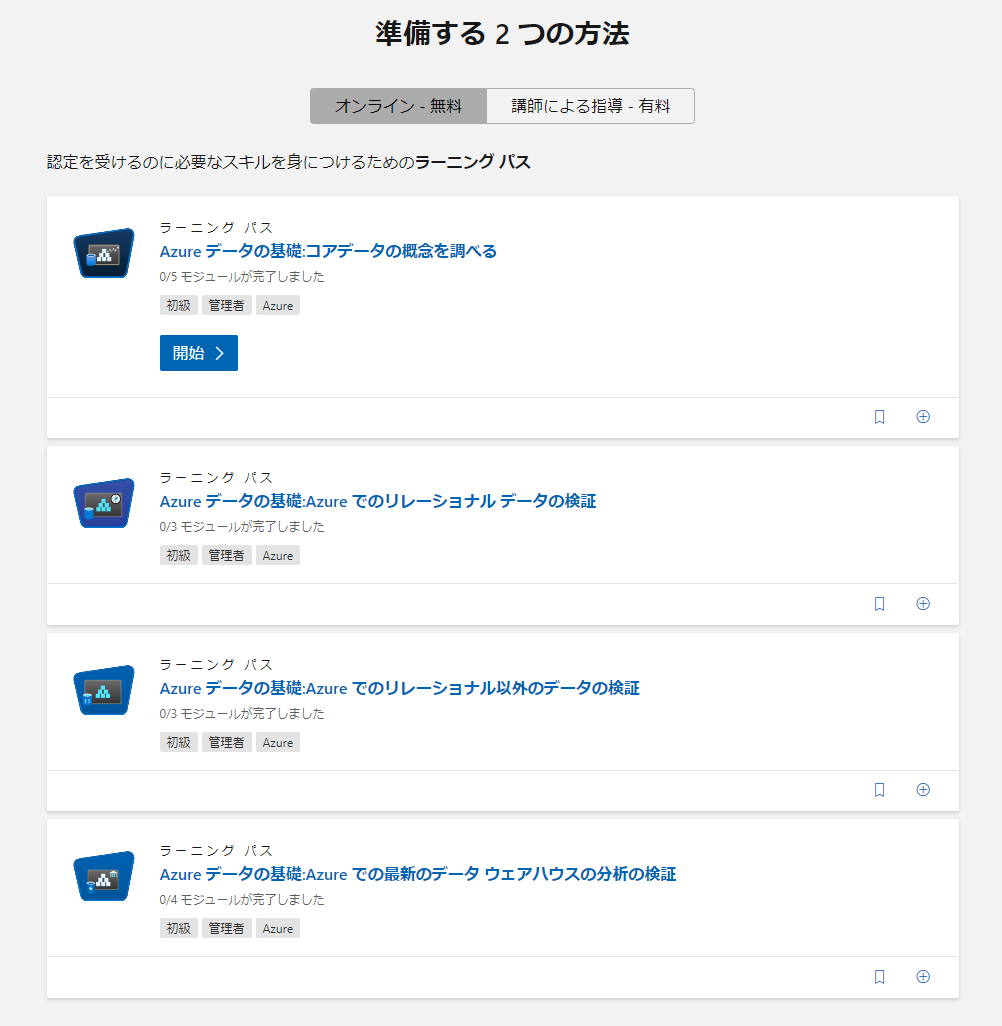Bookmark the 最新のデータ ウェアハウス card
The height and width of the screenshot is (1026, 1002).
[880, 977]
